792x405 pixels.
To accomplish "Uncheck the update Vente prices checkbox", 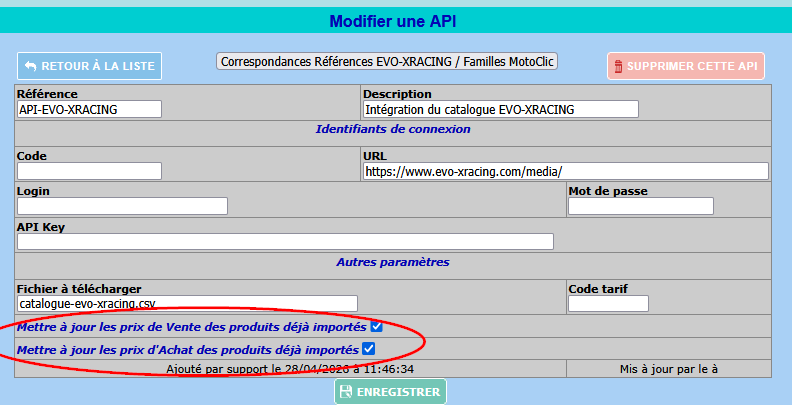I will (x=376, y=326).
